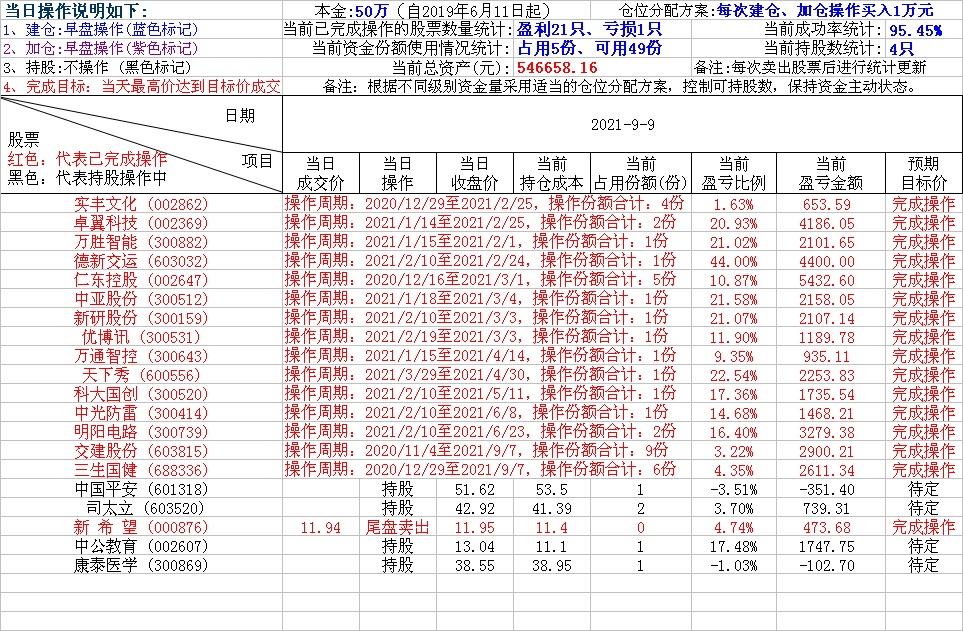
Task: Click 中国平安 holding cost 53.5
Action: [x=552, y=490]
